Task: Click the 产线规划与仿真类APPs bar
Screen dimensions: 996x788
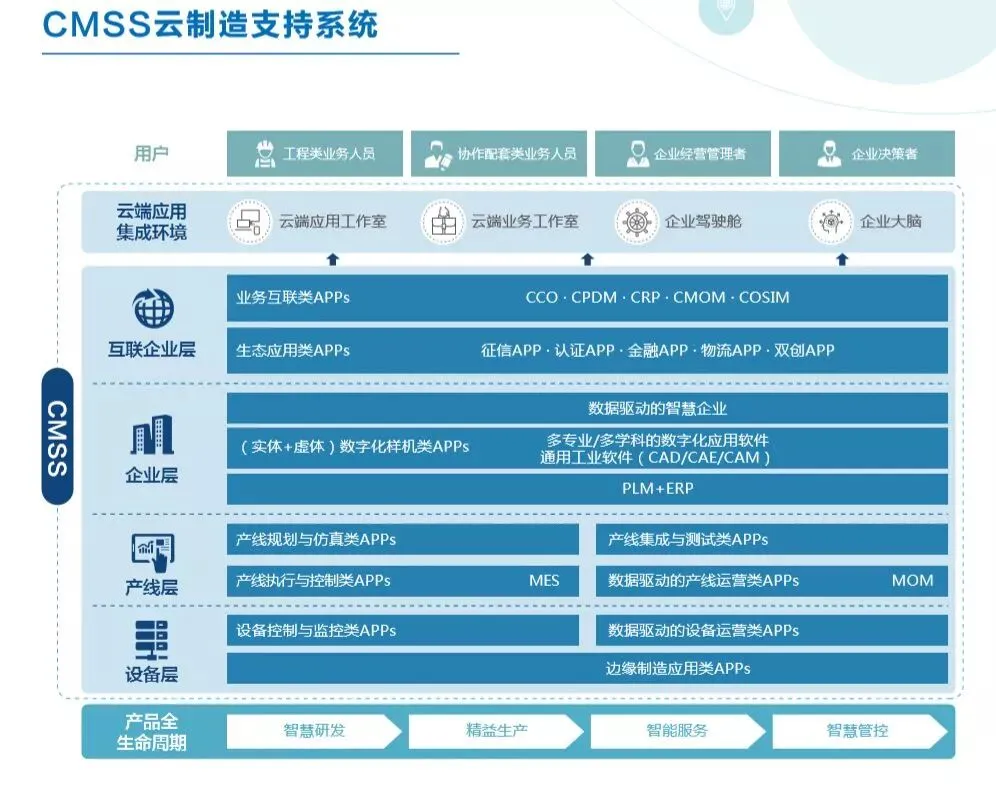Action: [x=403, y=540]
